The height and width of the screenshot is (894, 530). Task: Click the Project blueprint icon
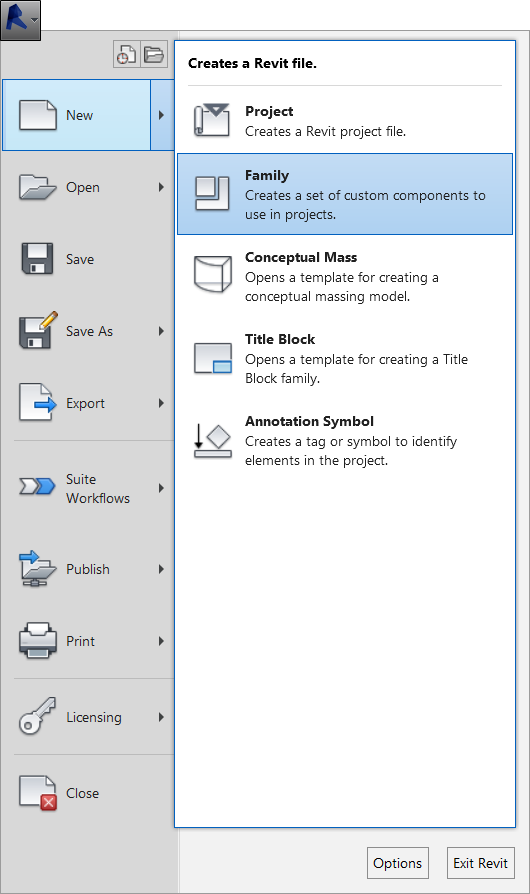pos(212,120)
